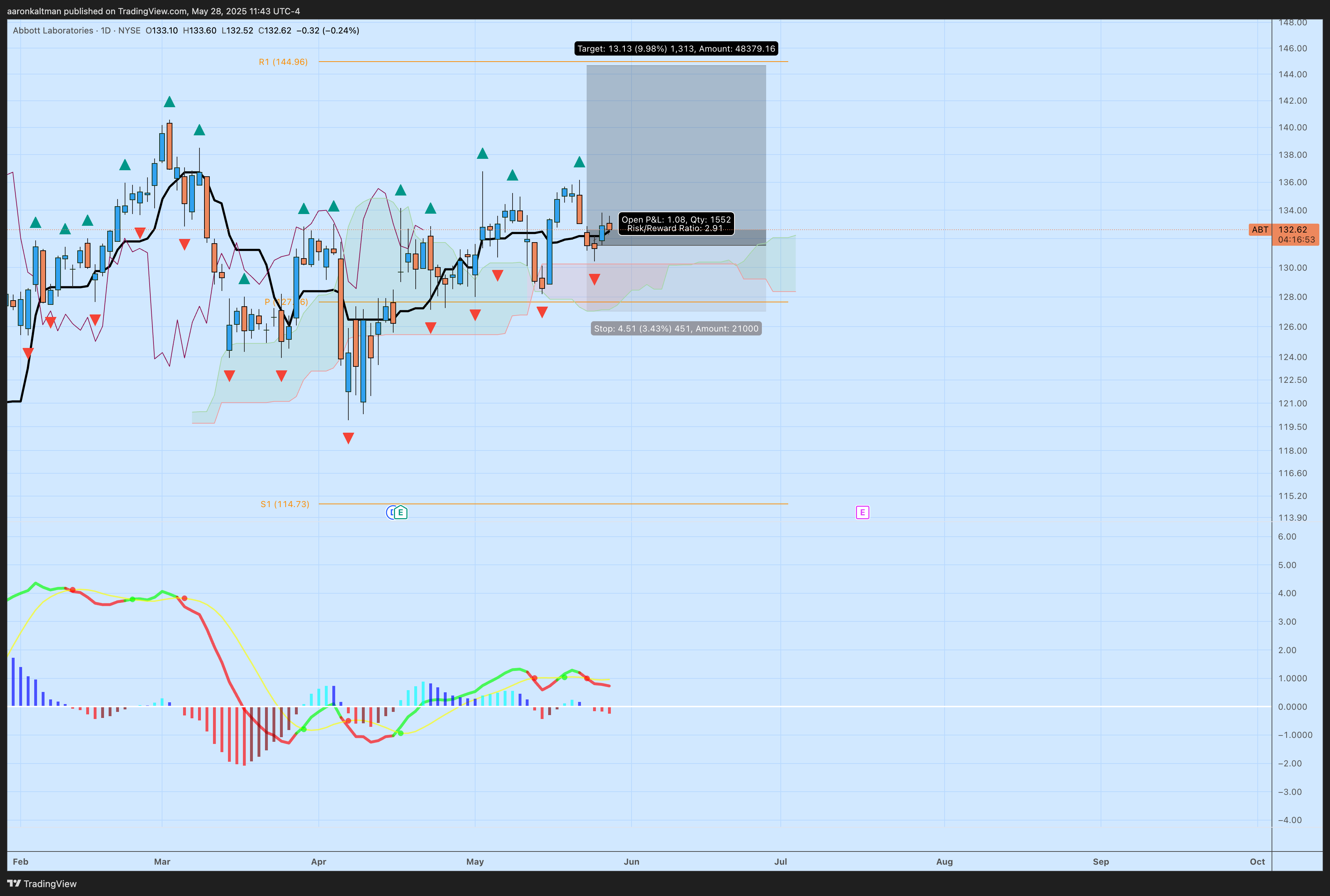Screen dimensions: 1330x896
Task: Click the magenta E upcoming earnings marker
Action: click(x=862, y=512)
